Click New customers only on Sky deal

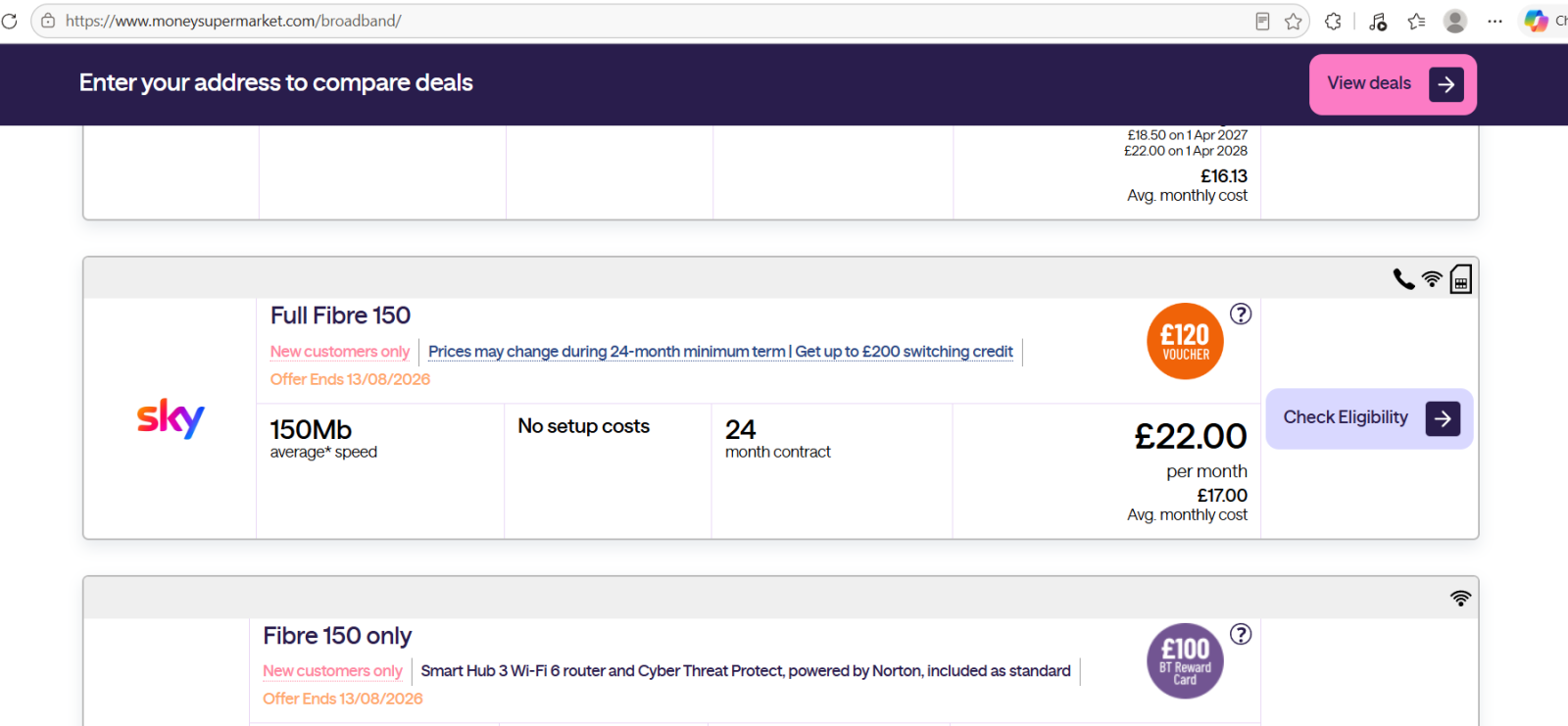coord(340,352)
